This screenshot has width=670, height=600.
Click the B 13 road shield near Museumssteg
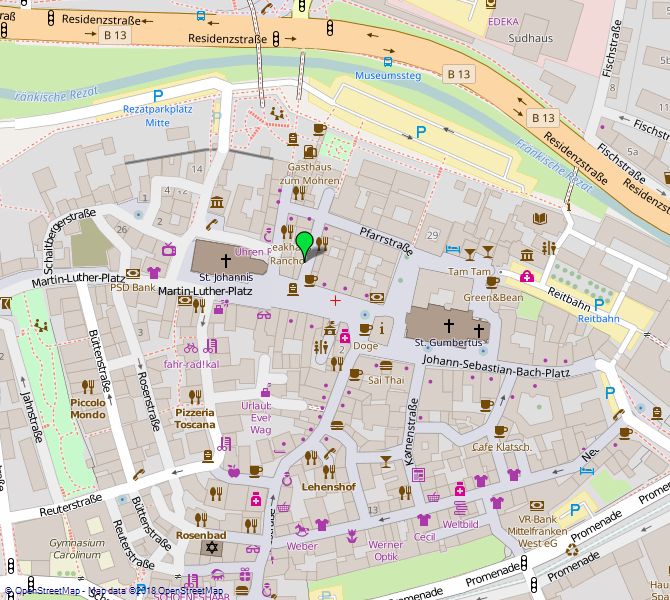click(x=458, y=74)
